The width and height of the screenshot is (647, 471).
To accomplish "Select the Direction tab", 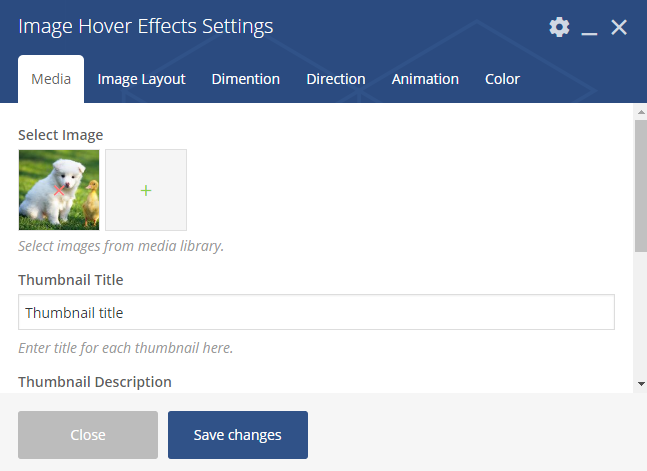I will (336, 79).
